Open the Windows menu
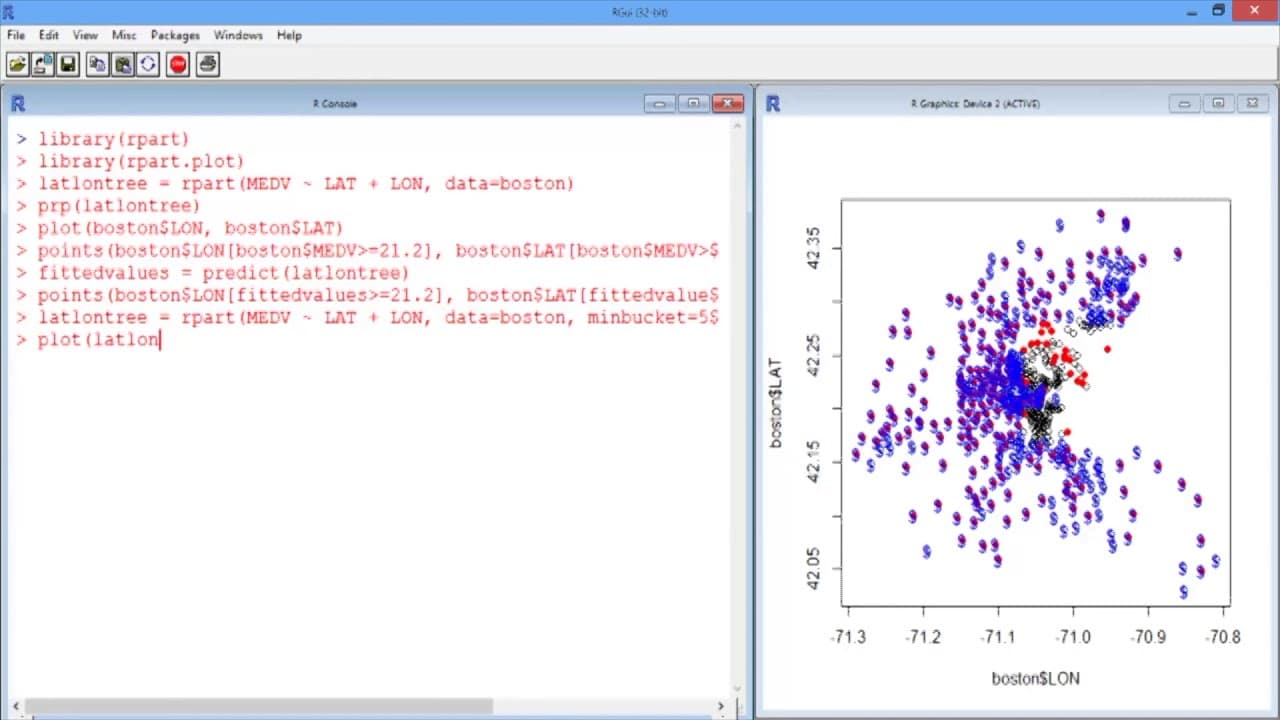Image resolution: width=1280 pixels, height=720 pixels. (x=238, y=35)
